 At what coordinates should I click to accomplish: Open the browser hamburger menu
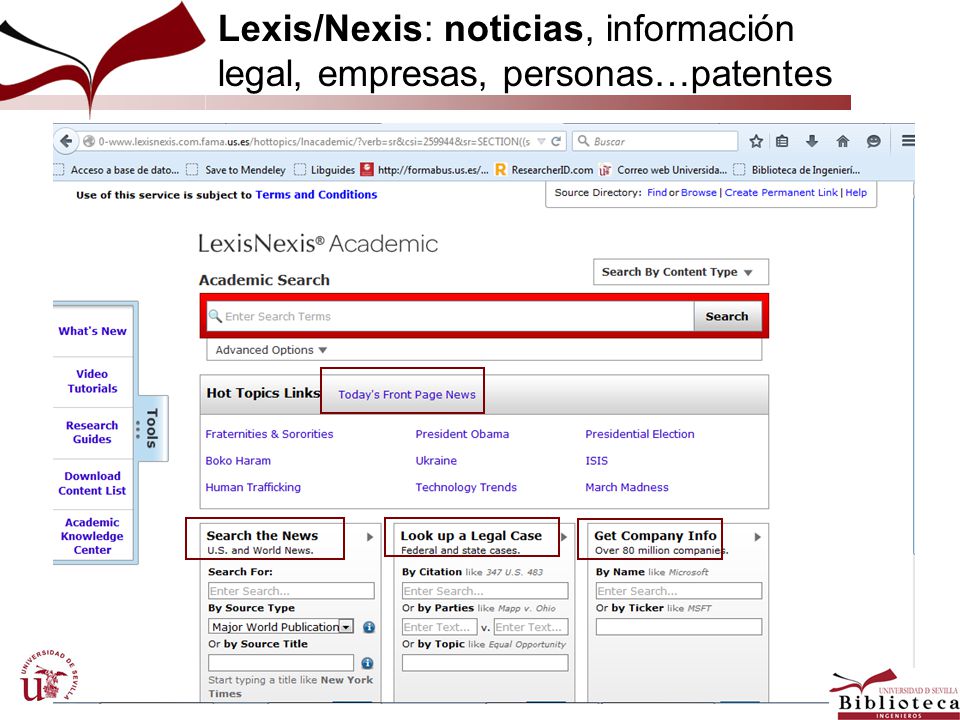point(908,141)
